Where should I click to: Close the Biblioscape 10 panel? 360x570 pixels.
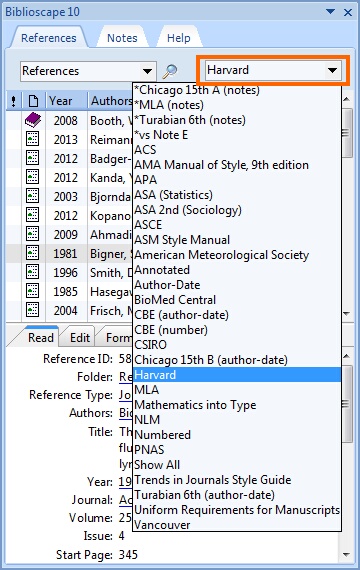click(x=348, y=12)
